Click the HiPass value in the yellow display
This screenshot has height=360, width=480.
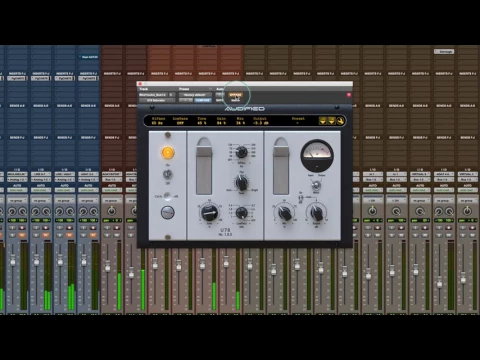coord(157,123)
